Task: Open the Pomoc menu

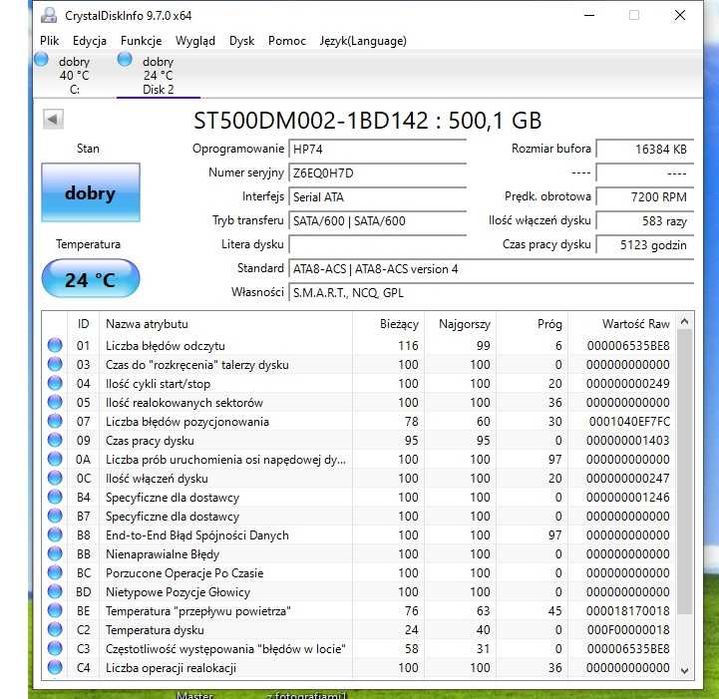Action: pyautogui.click(x=287, y=41)
